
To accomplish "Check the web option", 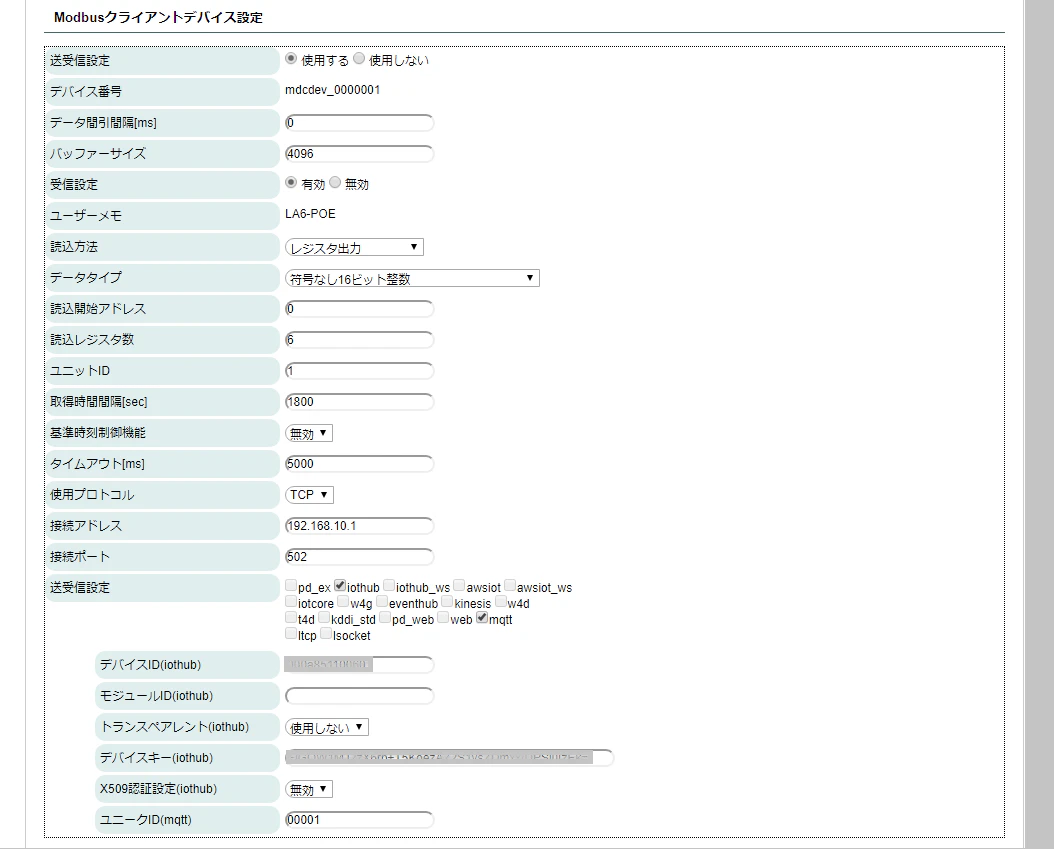I will click(x=443, y=618).
